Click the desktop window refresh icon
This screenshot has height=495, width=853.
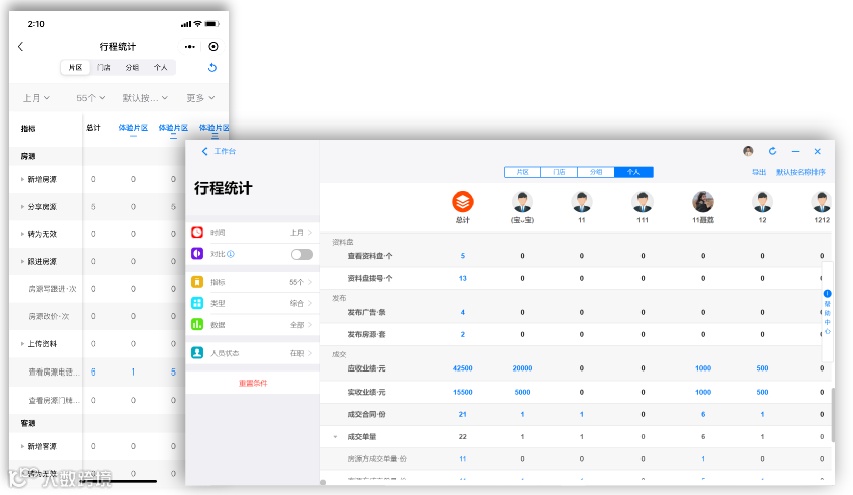click(772, 151)
